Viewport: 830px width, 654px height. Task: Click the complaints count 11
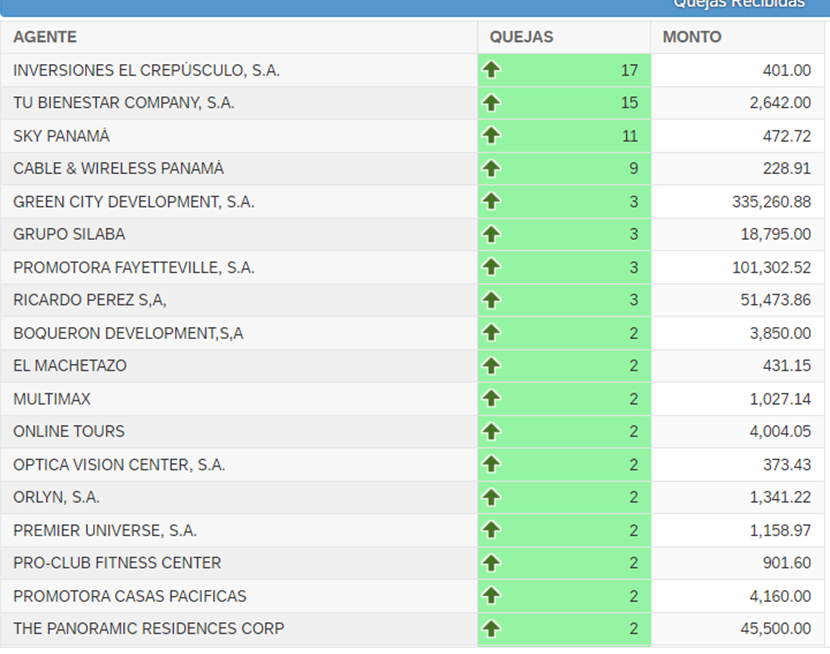click(629, 136)
